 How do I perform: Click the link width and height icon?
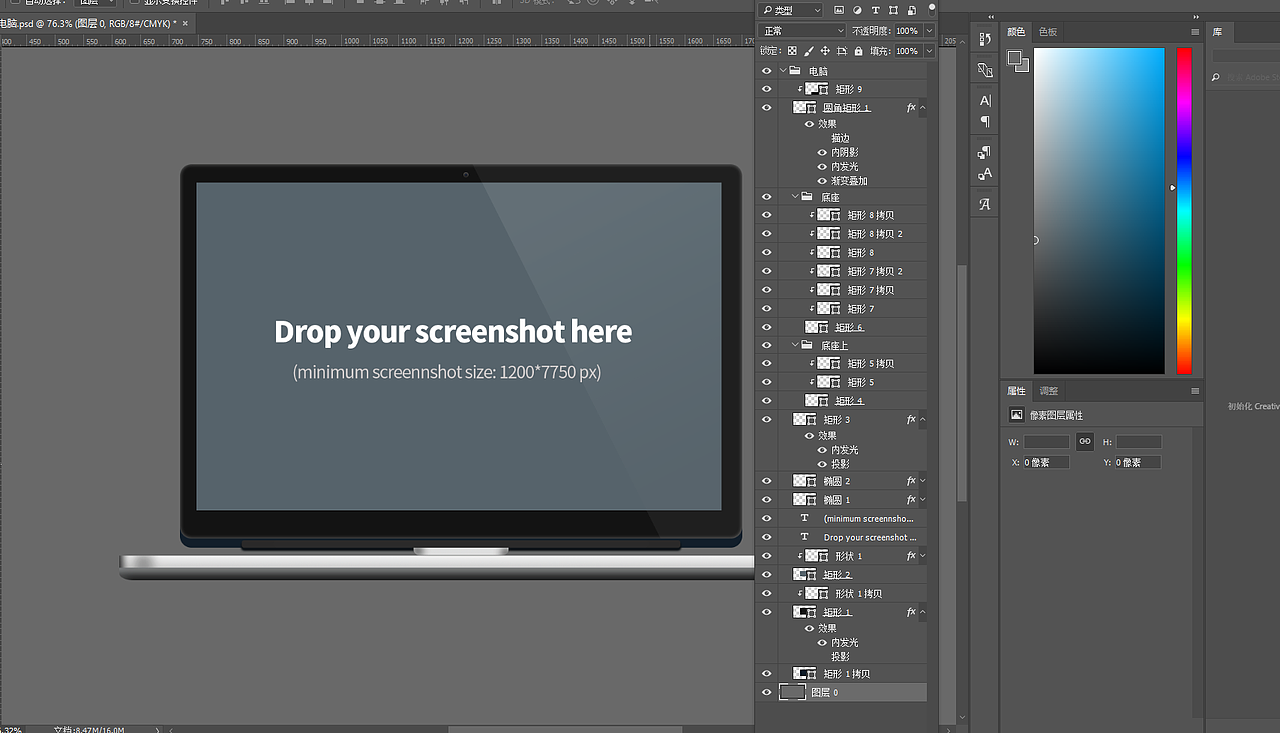1085,441
